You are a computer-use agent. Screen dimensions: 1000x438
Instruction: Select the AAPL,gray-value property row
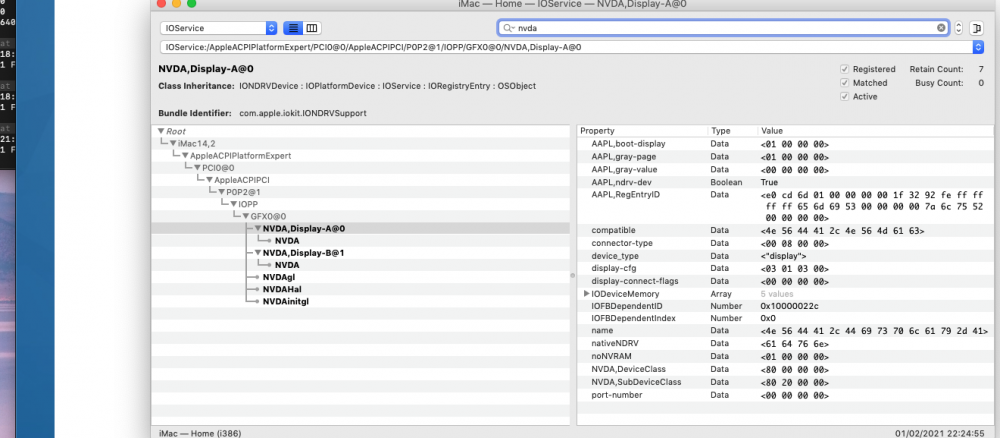785,170
